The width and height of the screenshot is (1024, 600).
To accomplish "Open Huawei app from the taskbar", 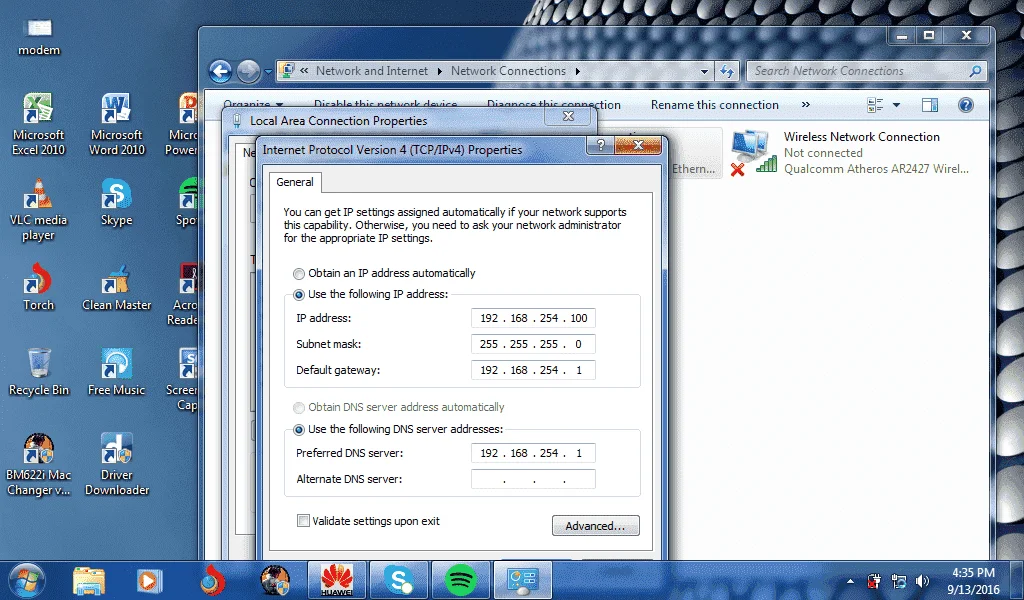I will pyautogui.click(x=336, y=580).
